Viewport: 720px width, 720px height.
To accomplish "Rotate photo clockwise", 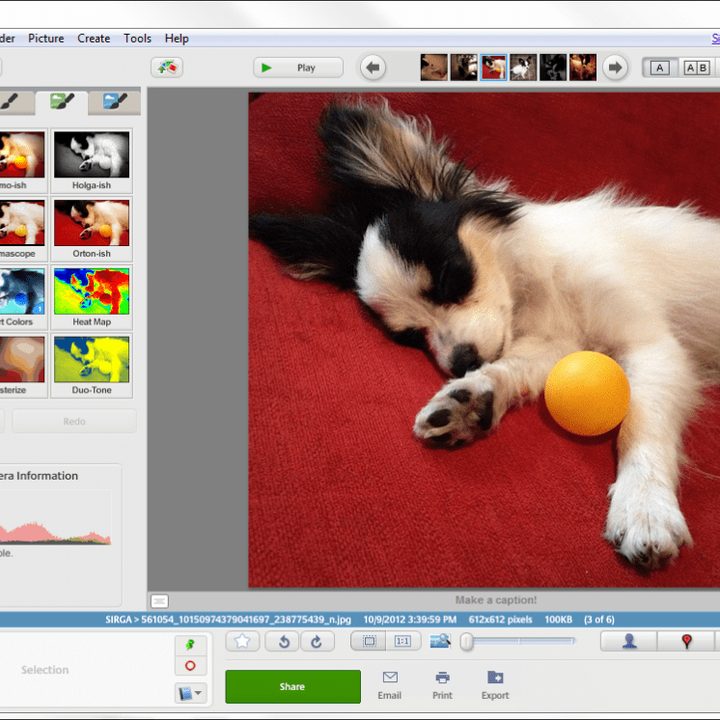I will (x=316, y=642).
